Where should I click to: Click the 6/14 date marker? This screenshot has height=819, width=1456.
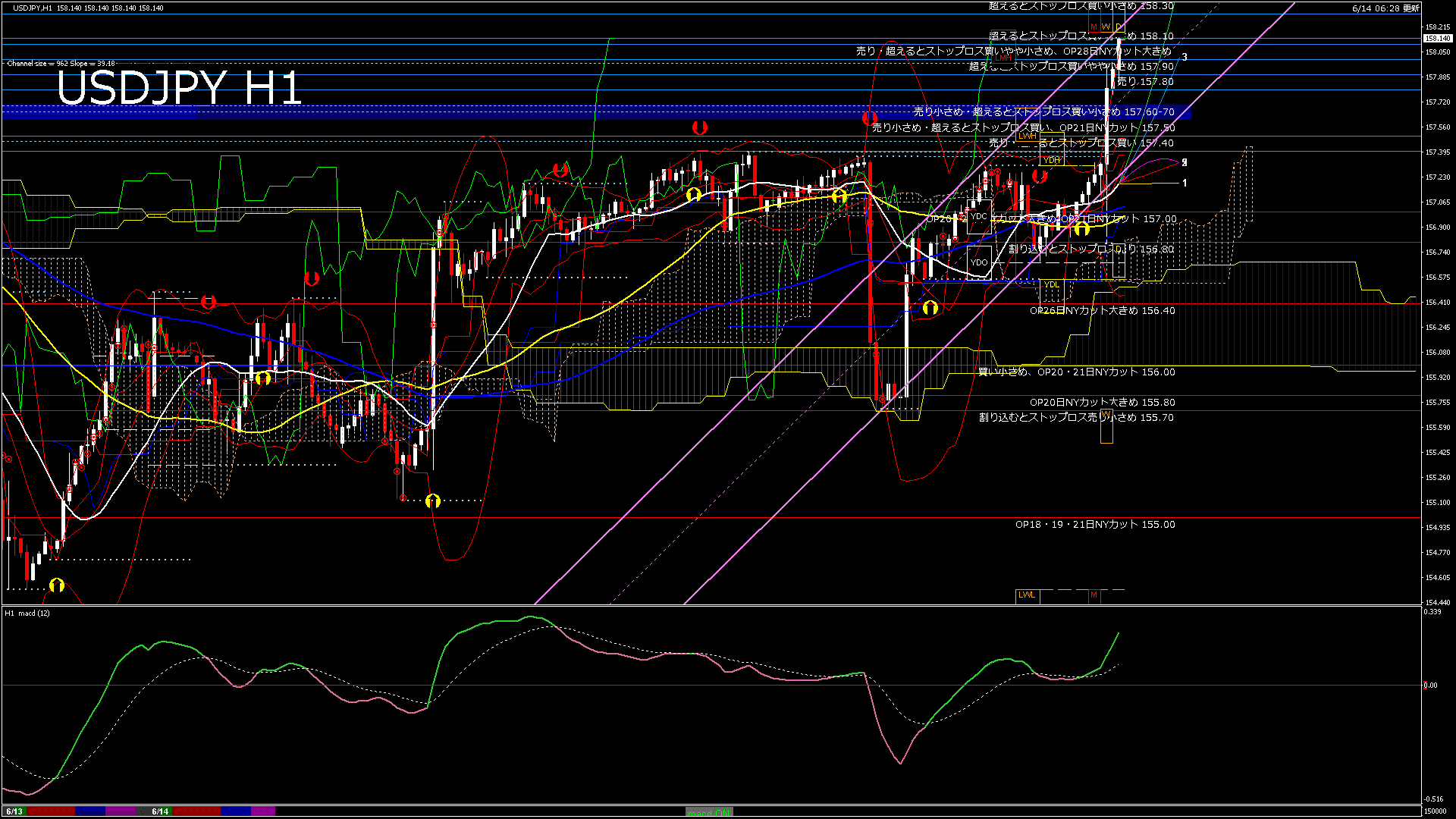pos(160,811)
